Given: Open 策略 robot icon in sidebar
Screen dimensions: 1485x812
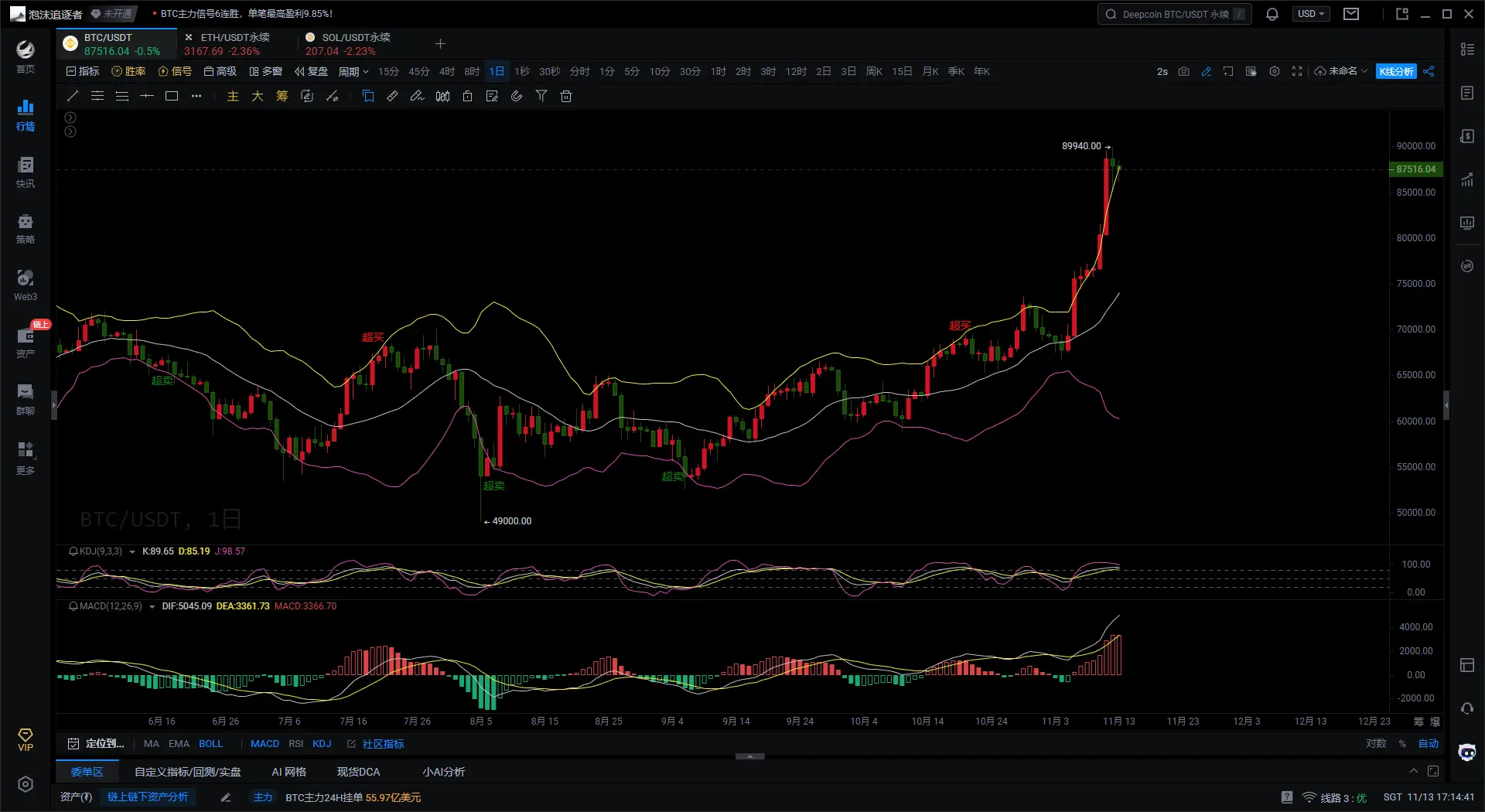Looking at the screenshot, I should 26,228.
